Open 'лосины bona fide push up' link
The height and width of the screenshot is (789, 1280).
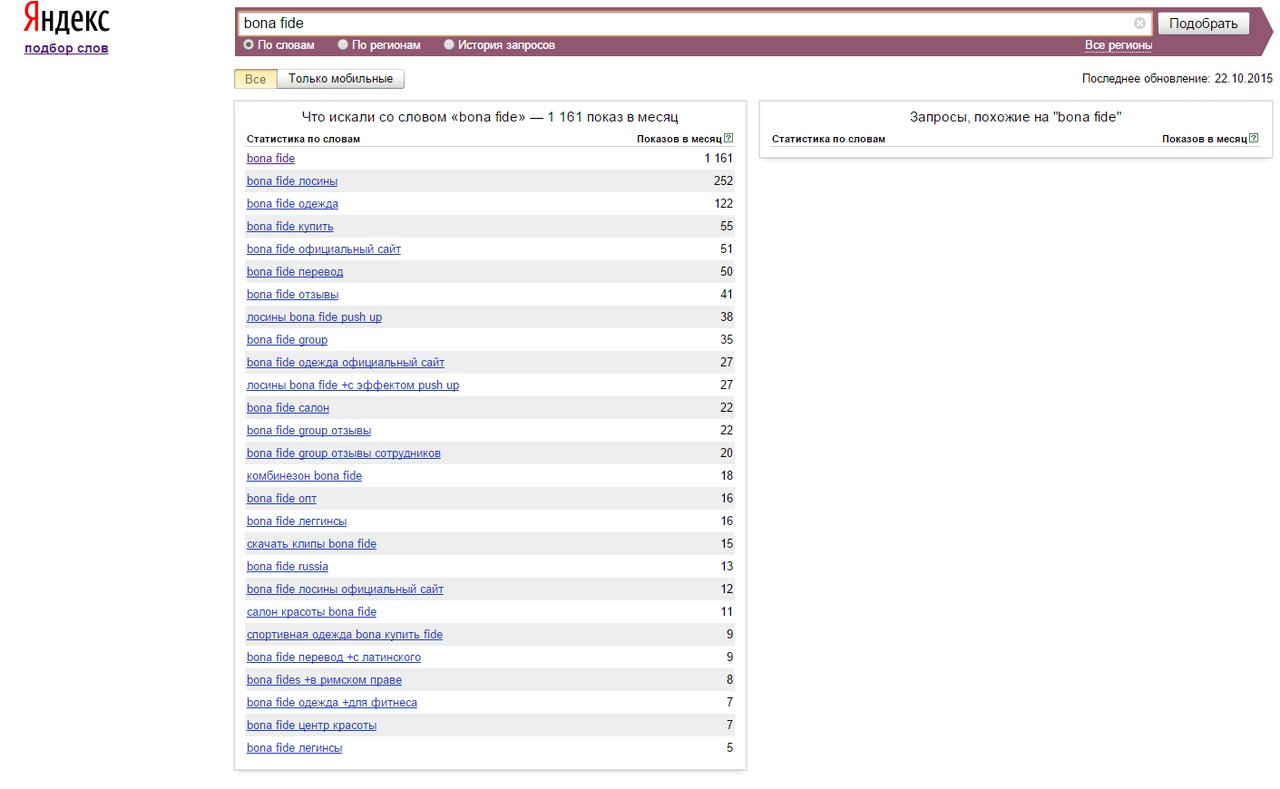pos(314,317)
